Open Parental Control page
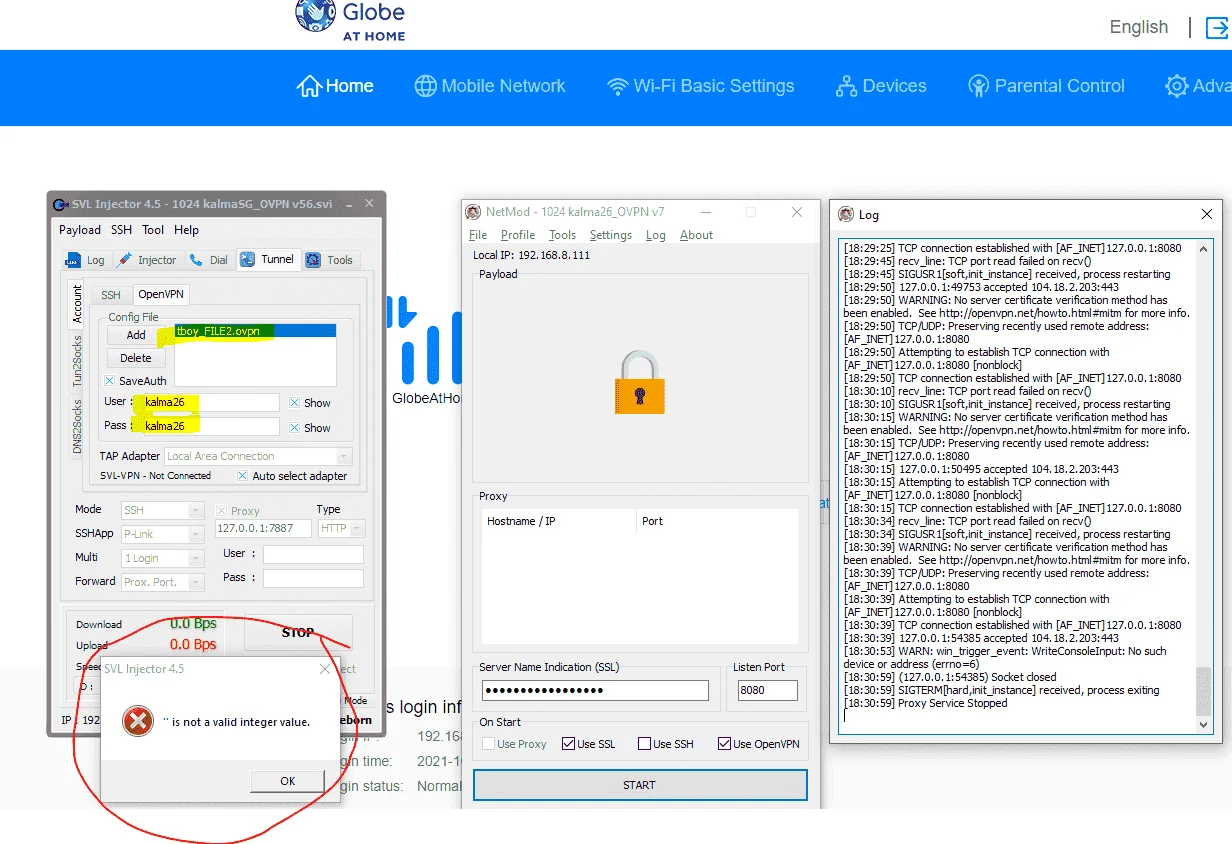 pyautogui.click(x=1046, y=86)
